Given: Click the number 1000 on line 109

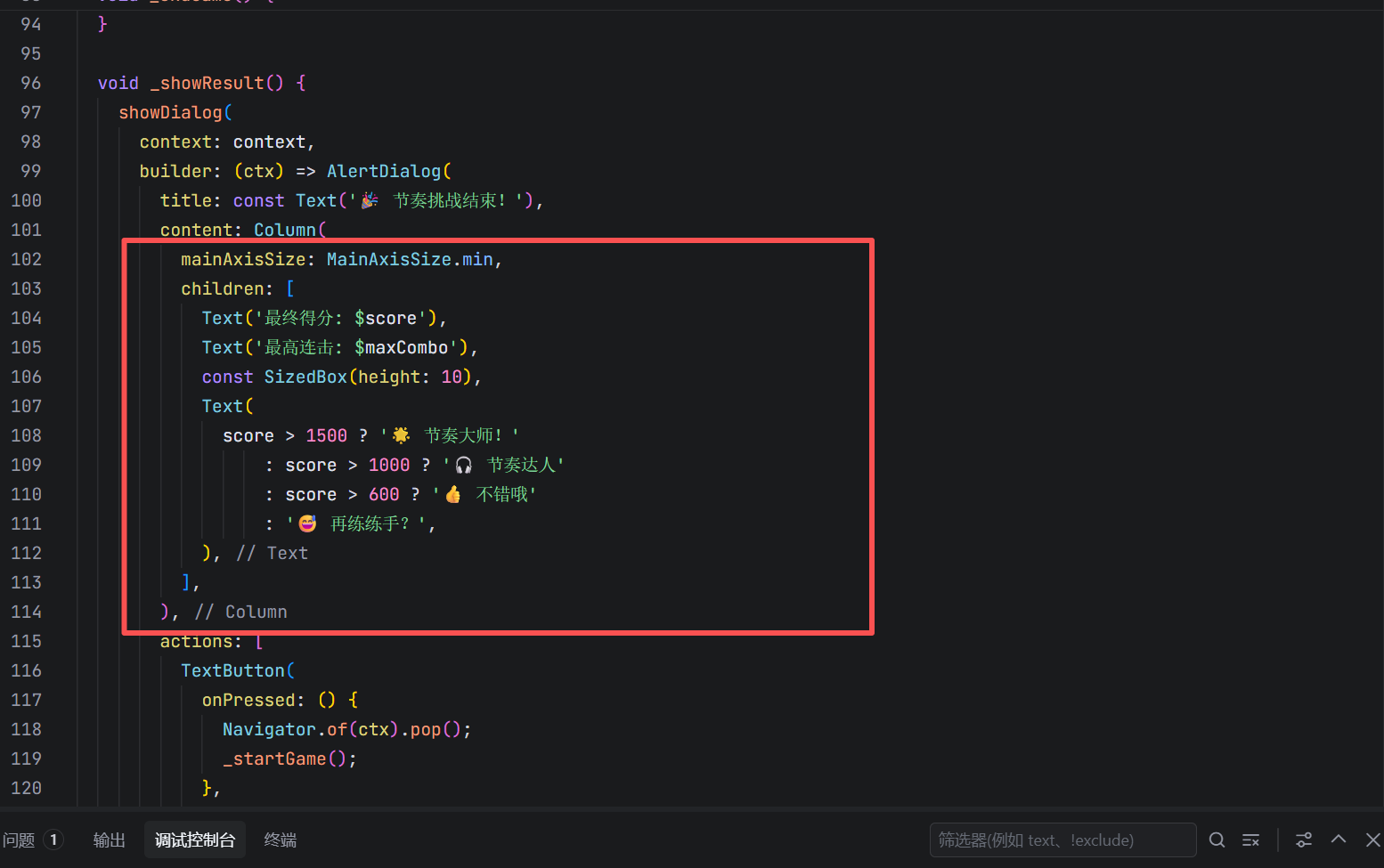Looking at the screenshot, I should pos(389,465).
